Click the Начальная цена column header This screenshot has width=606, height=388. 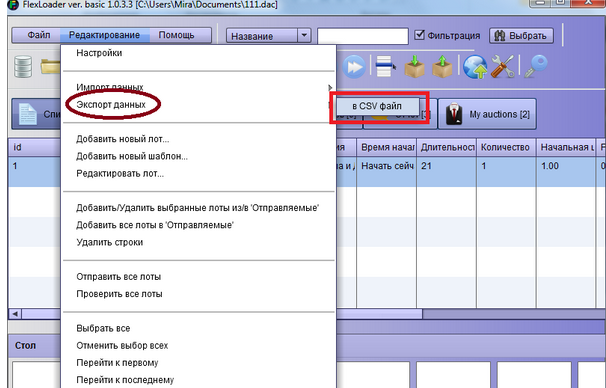point(566,148)
